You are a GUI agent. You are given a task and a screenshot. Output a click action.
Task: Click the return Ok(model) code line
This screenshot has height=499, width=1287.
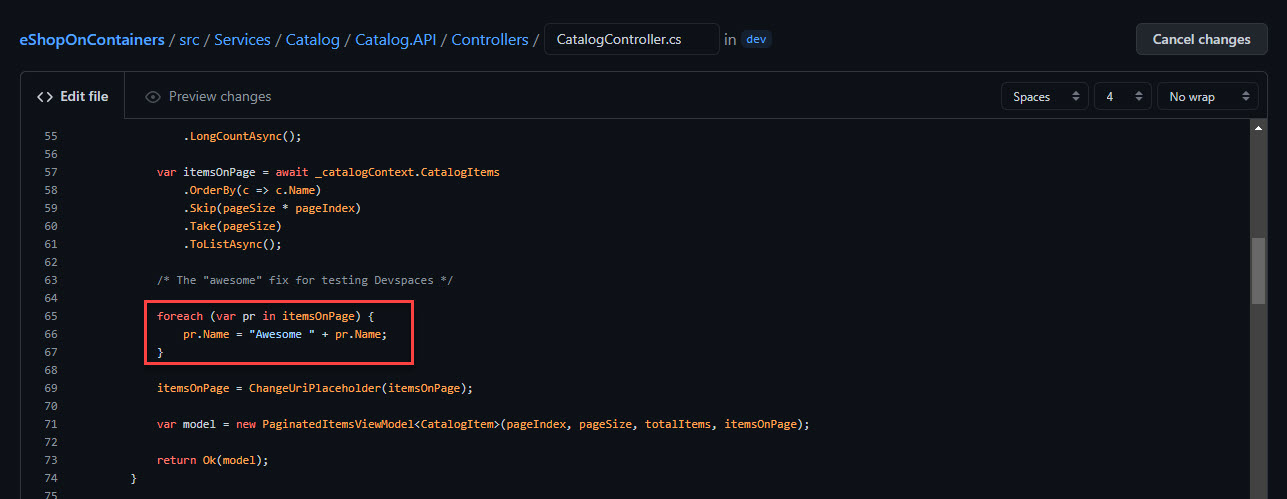click(213, 460)
